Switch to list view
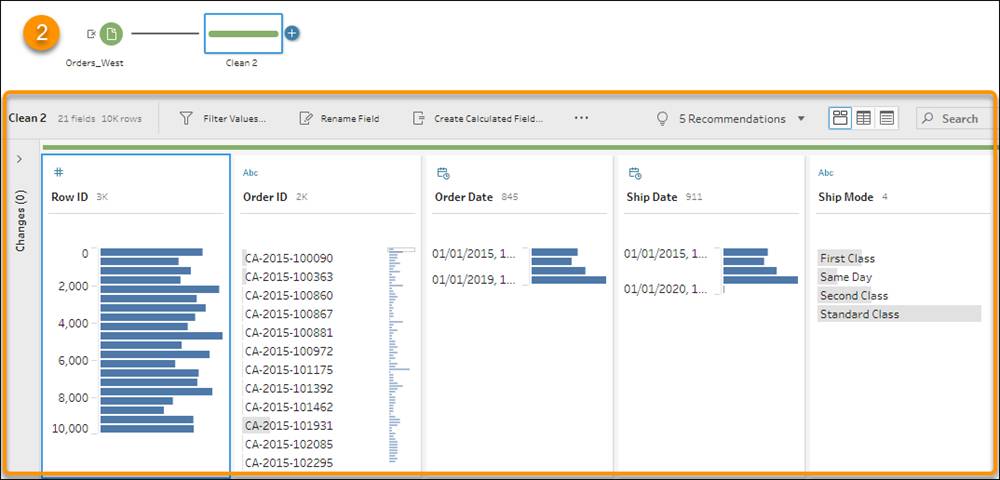The width and height of the screenshot is (1000, 480). pos(886,118)
